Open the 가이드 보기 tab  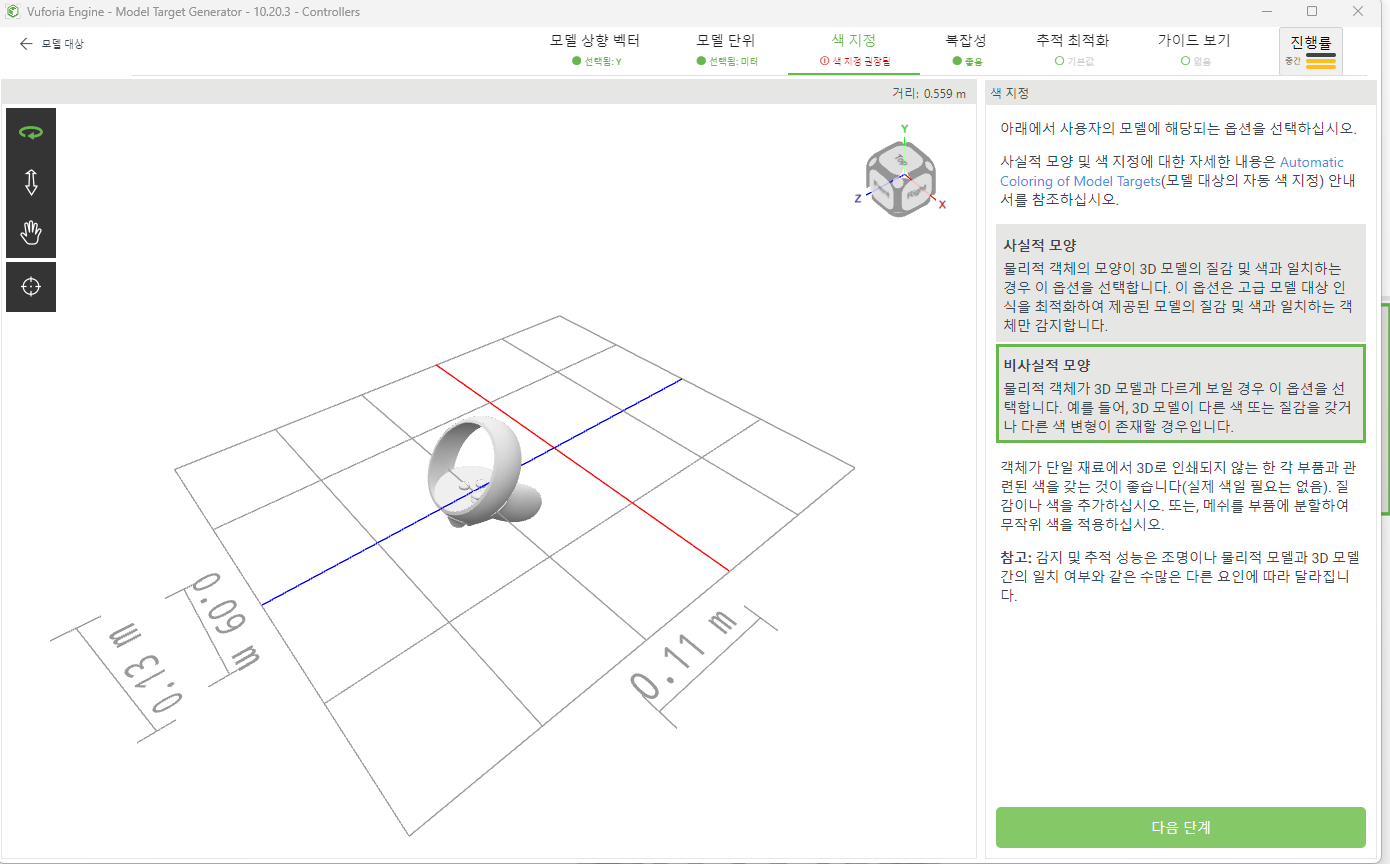point(1194,49)
